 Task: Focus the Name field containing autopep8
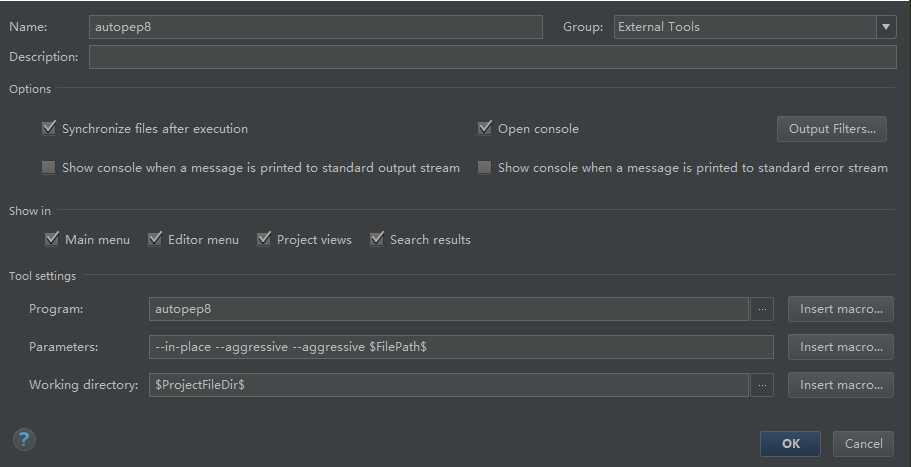pyautogui.click(x=315, y=27)
